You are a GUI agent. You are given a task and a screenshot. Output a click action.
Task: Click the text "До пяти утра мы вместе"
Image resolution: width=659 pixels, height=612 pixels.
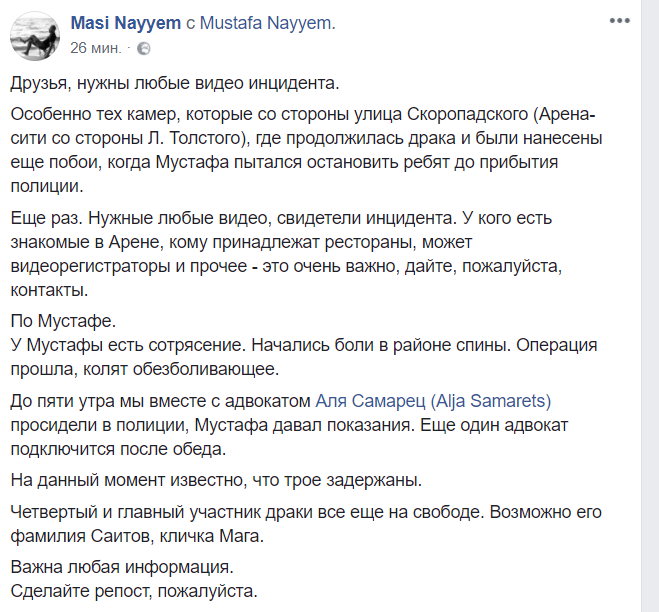102,401
